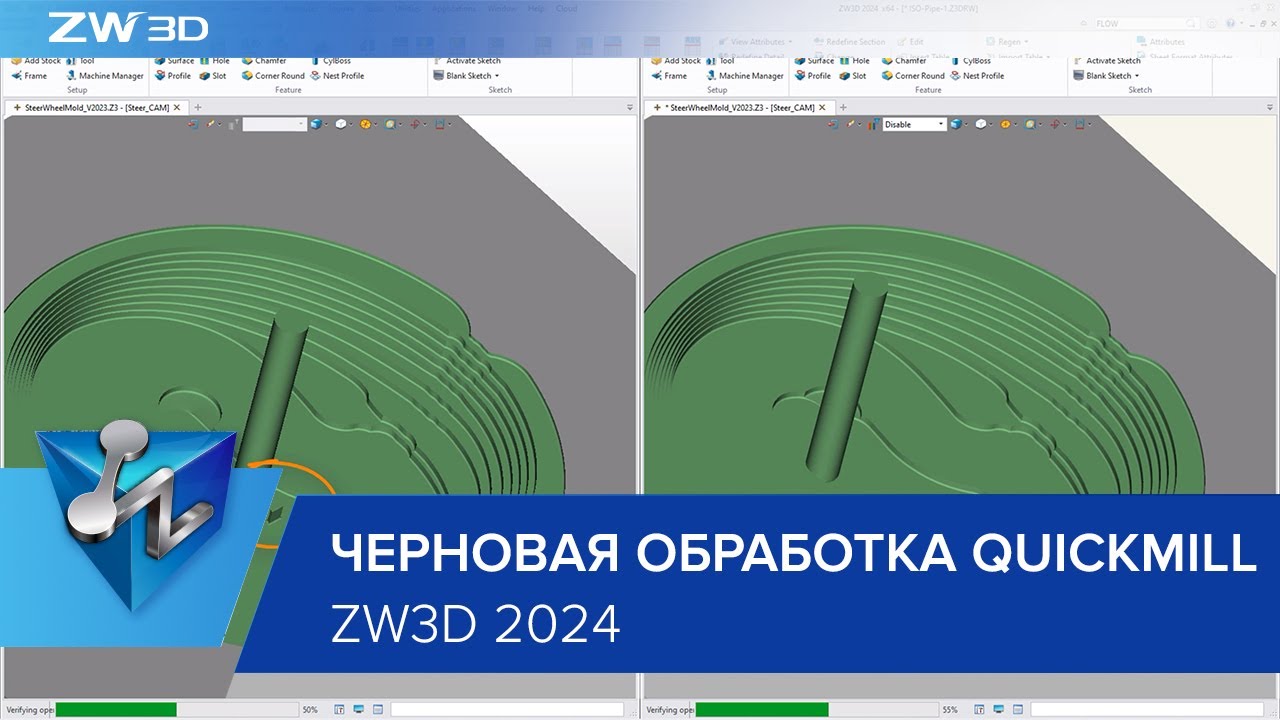Click CylBoss feature in right window

[x=970, y=61]
